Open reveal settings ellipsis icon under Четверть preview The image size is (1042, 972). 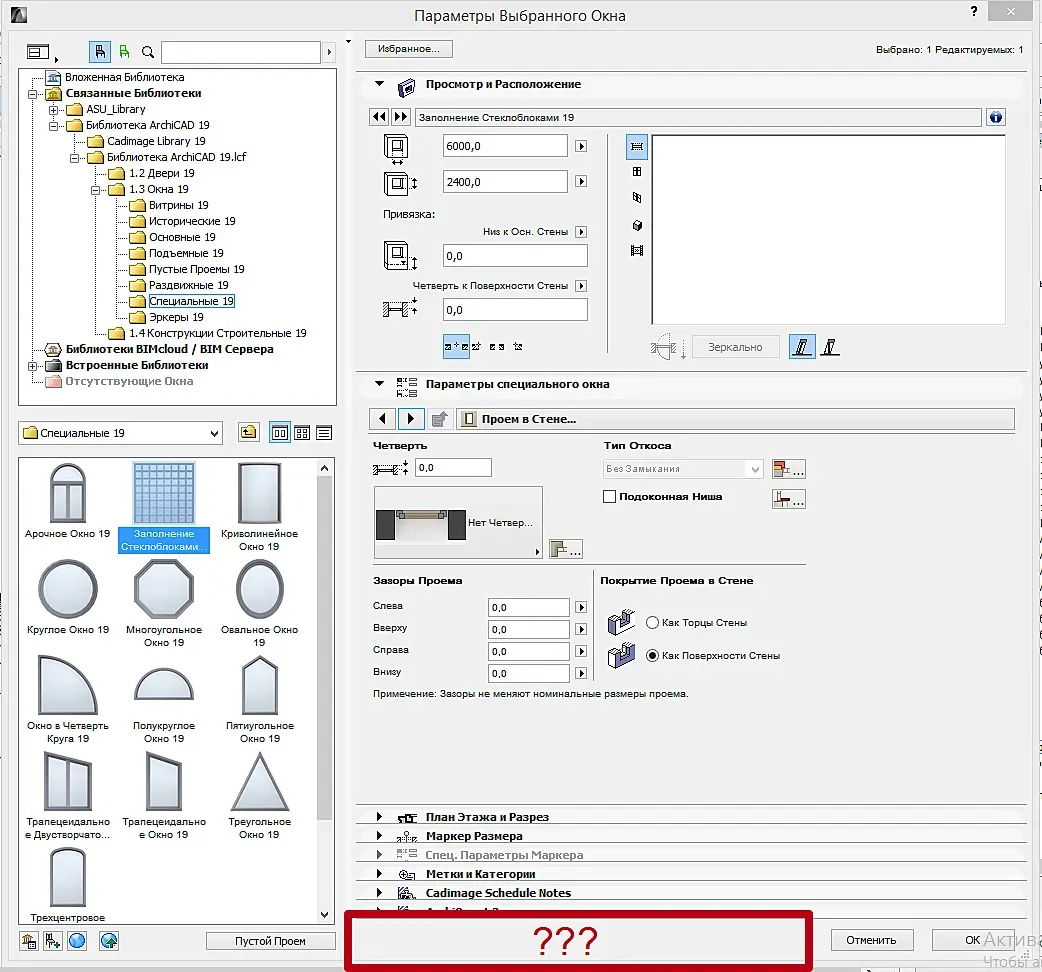[566, 549]
